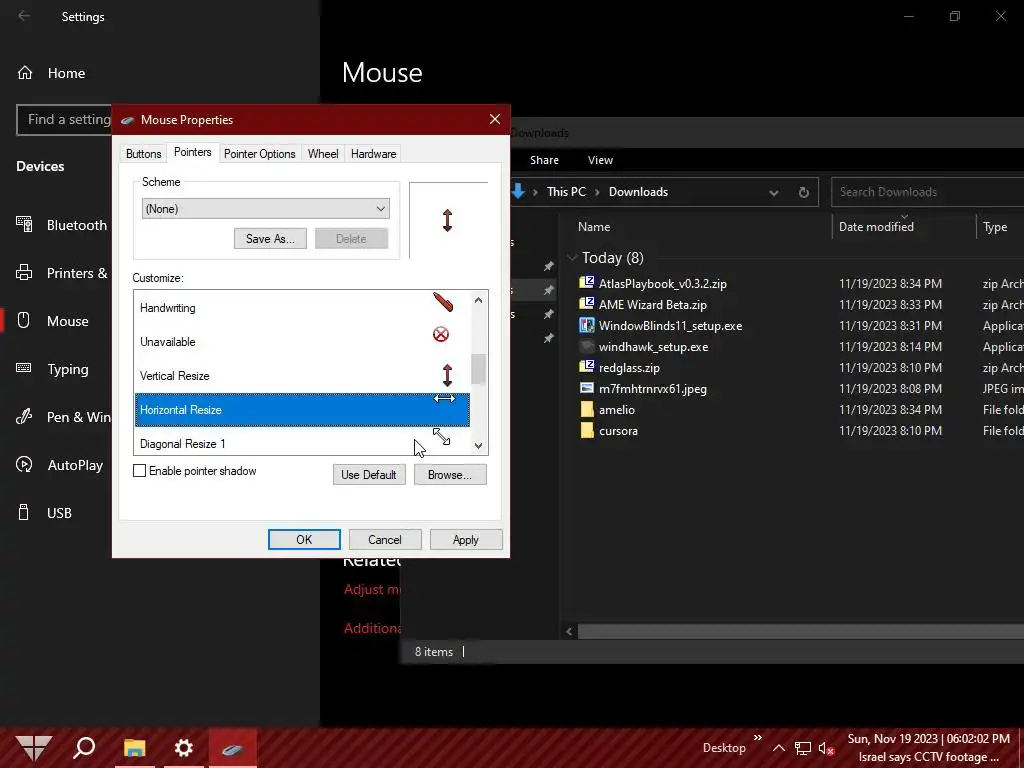Enable pointer shadow checkbox
Viewport: 1024px width, 768px height.
(139, 471)
